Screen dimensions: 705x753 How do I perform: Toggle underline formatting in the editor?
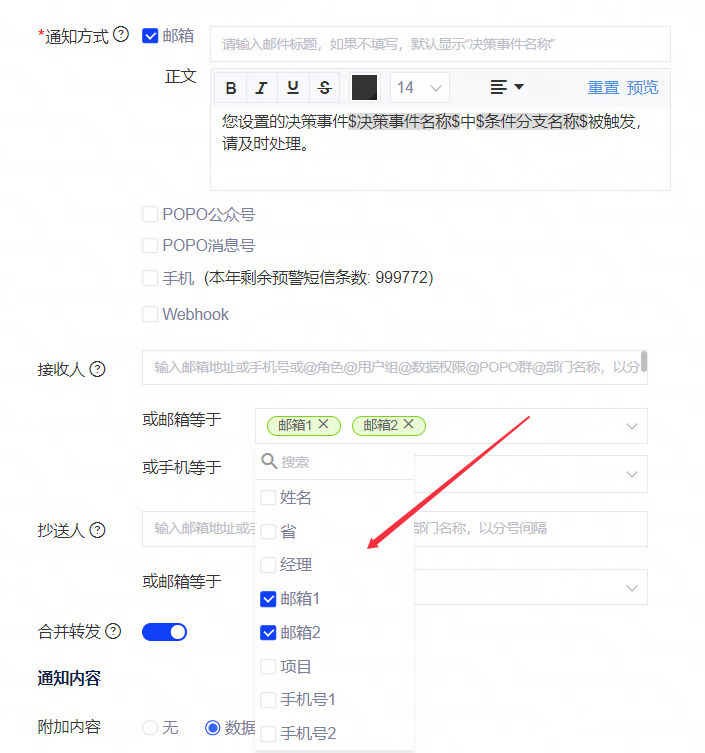coord(293,87)
